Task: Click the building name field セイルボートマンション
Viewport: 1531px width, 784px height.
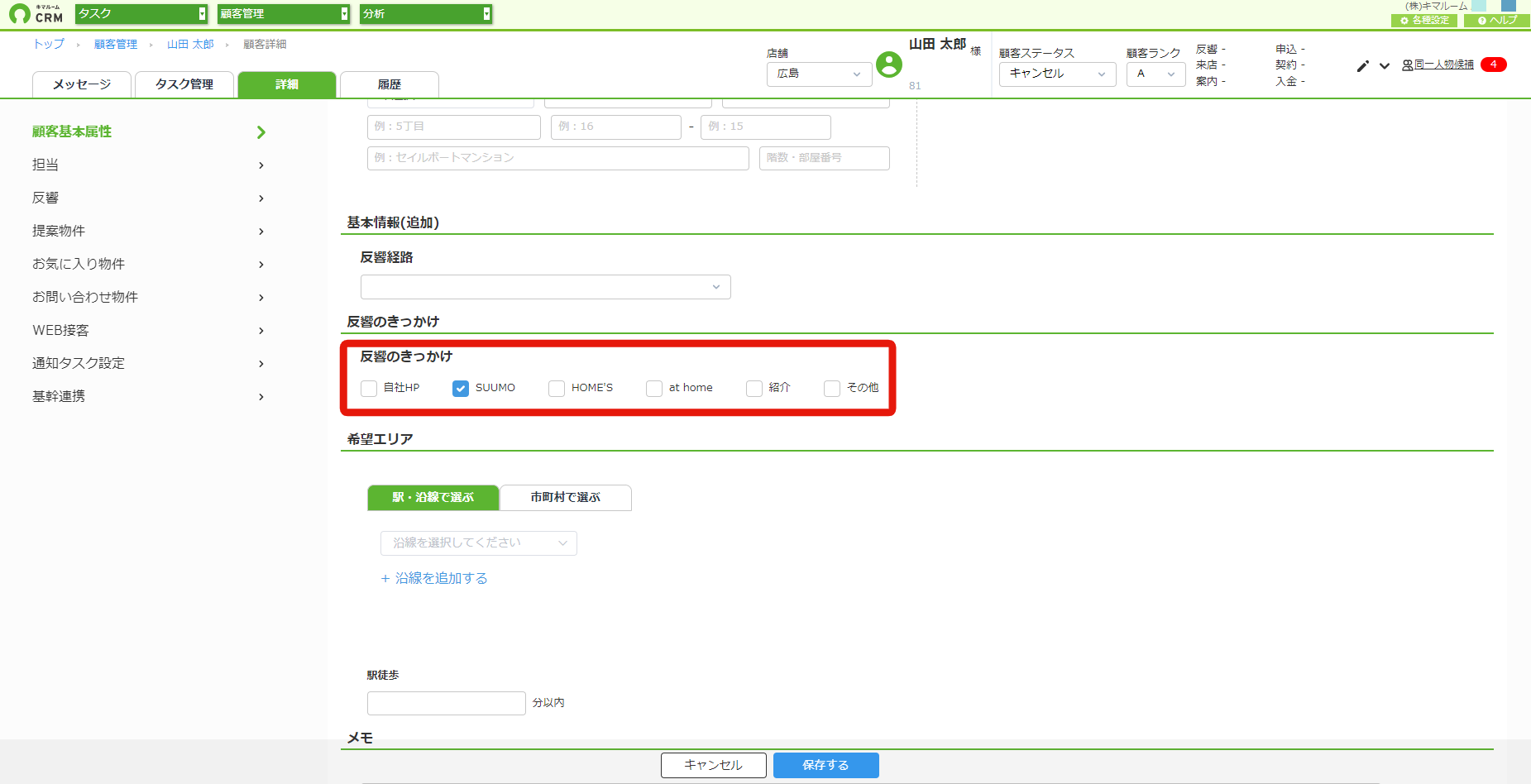Action: (558, 158)
